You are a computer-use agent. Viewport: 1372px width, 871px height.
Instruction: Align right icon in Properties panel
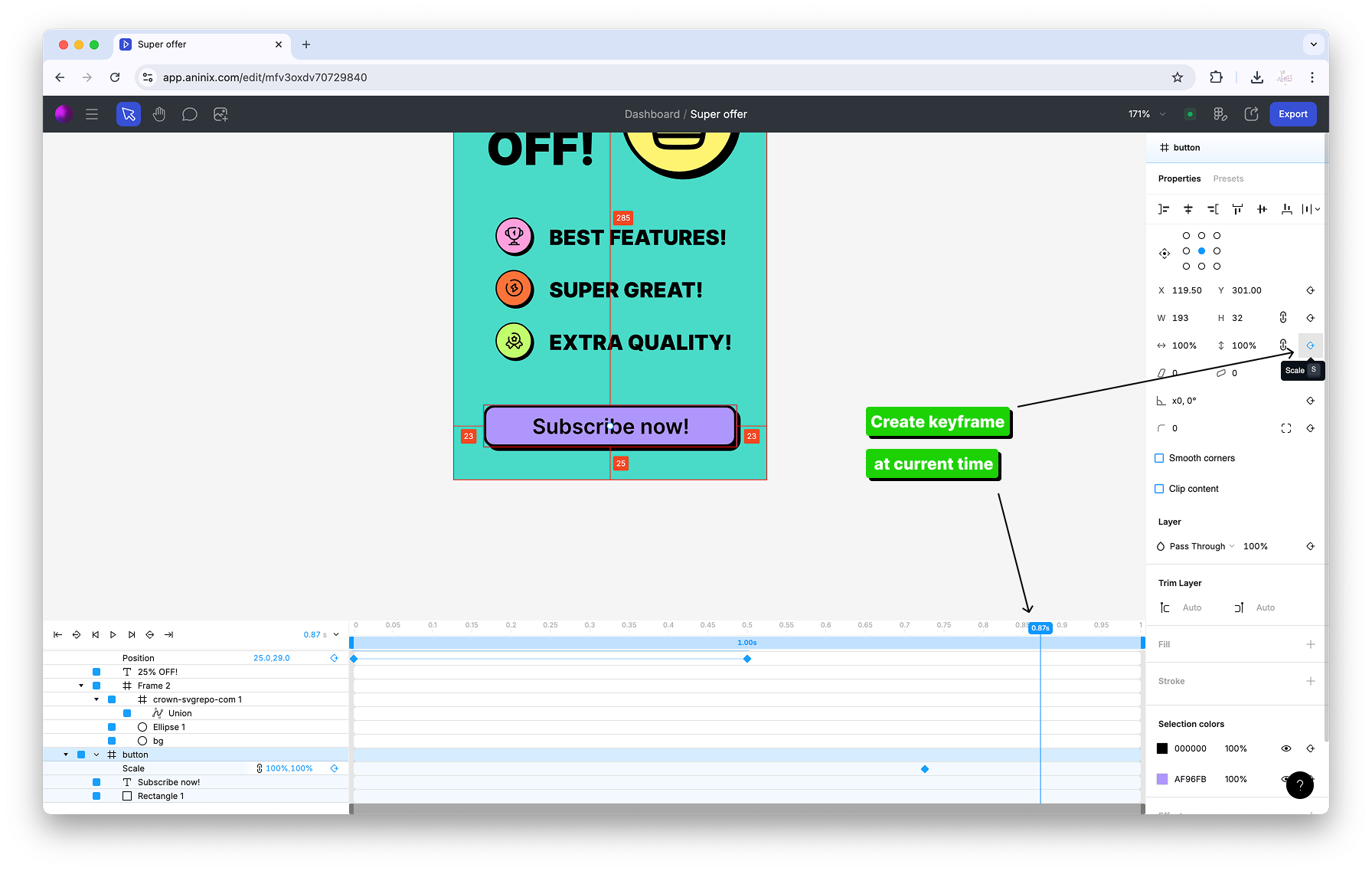[1213, 209]
